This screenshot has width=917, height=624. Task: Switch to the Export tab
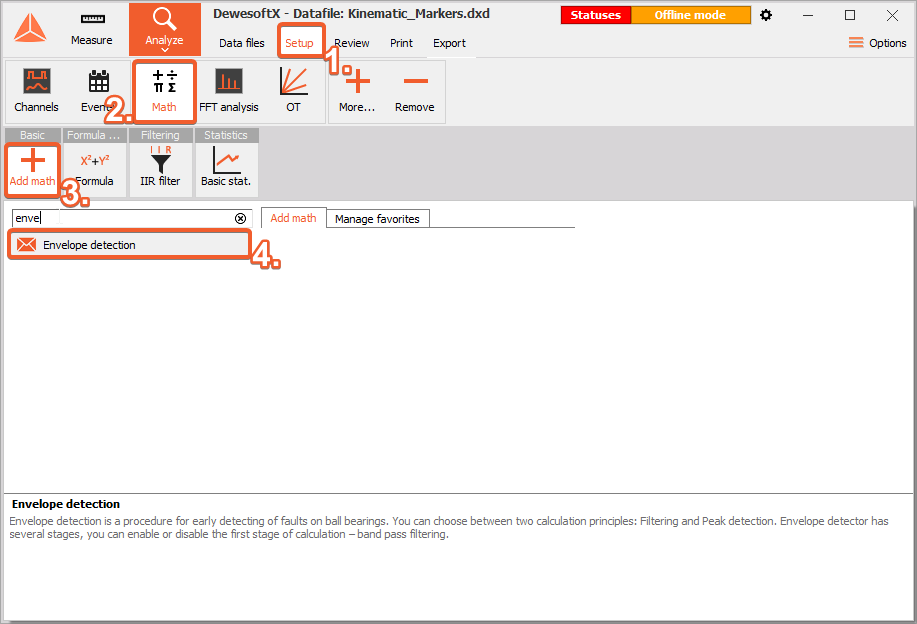click(449, 43)
